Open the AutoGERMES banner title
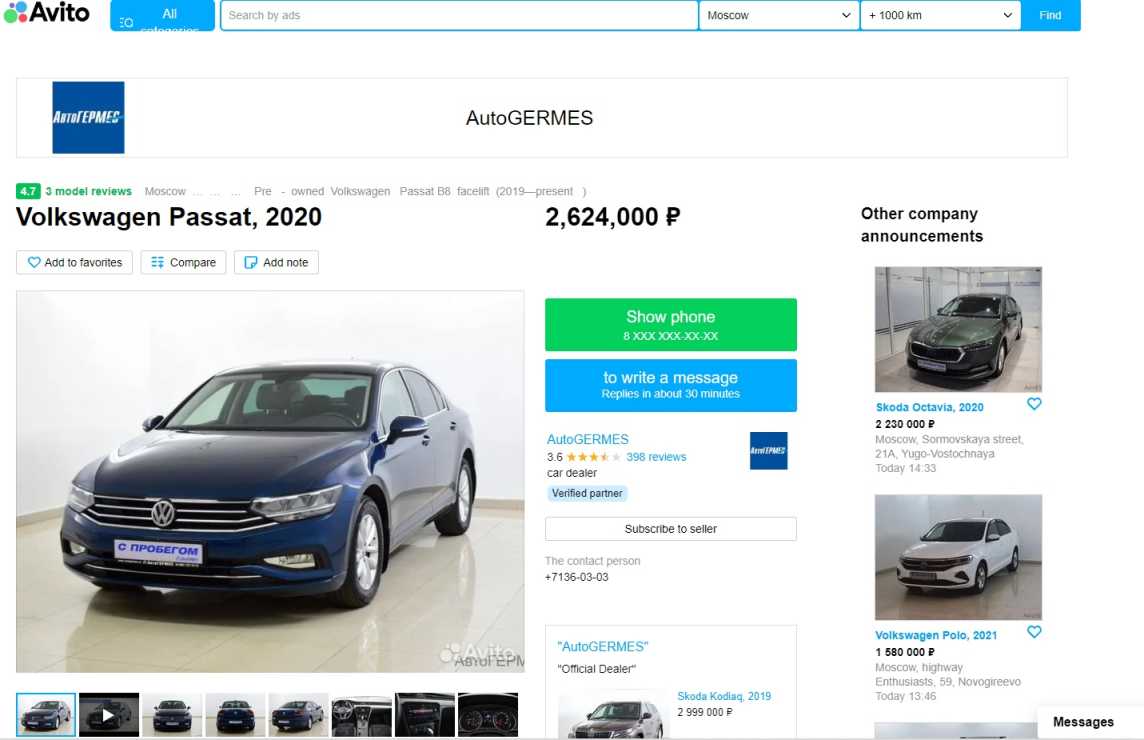 coord(530,118)
